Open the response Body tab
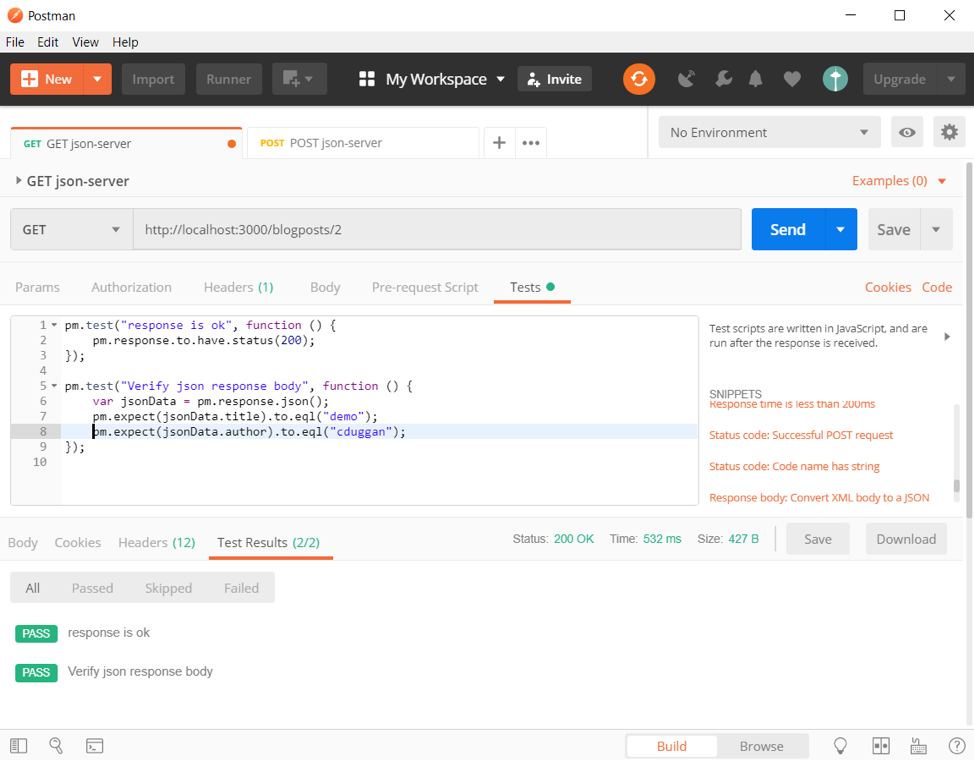Viewport: 974px width, 760px height. (23, 543)
